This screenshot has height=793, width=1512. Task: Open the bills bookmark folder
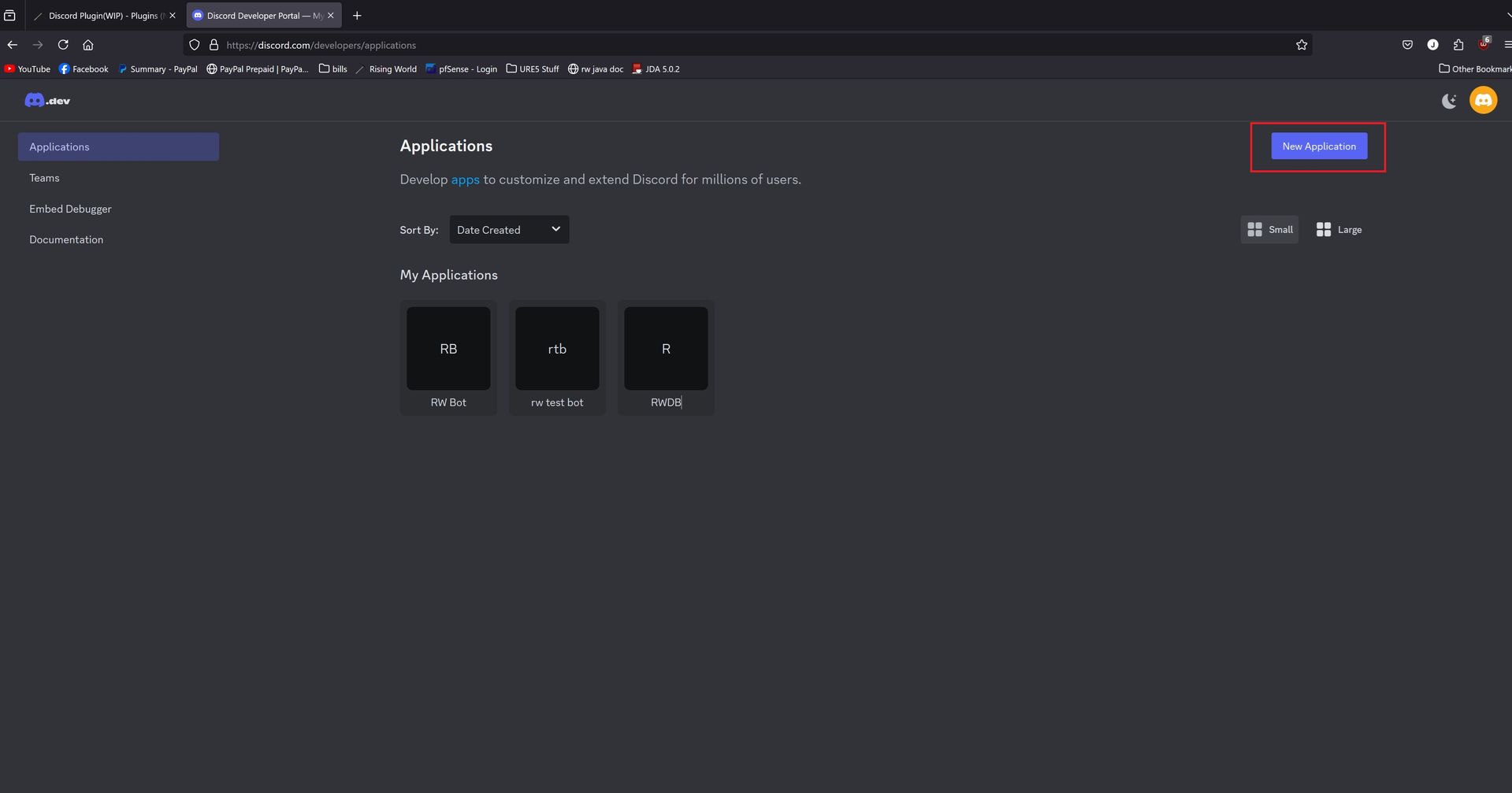[x=333, y=69]
